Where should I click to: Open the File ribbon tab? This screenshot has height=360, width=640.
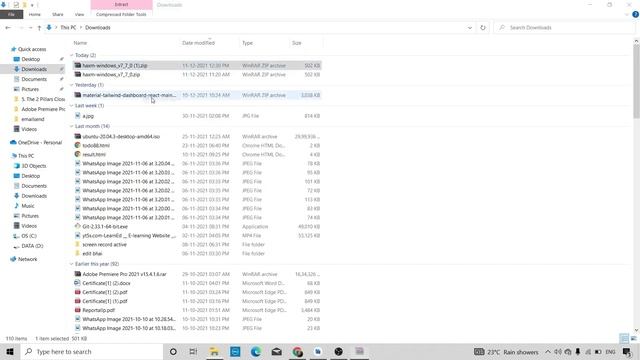[x=11, y=14]
